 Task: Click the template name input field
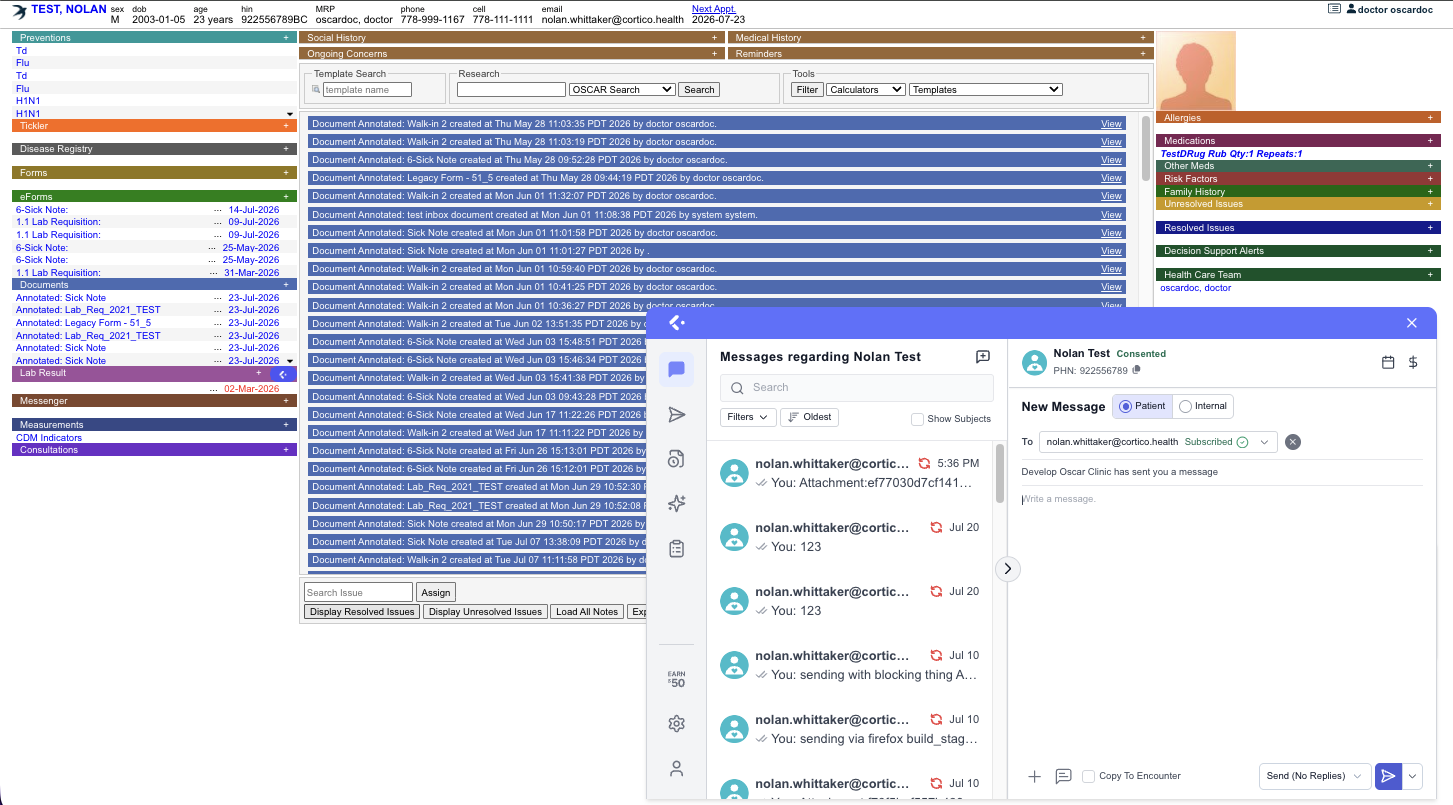[367, 90]
